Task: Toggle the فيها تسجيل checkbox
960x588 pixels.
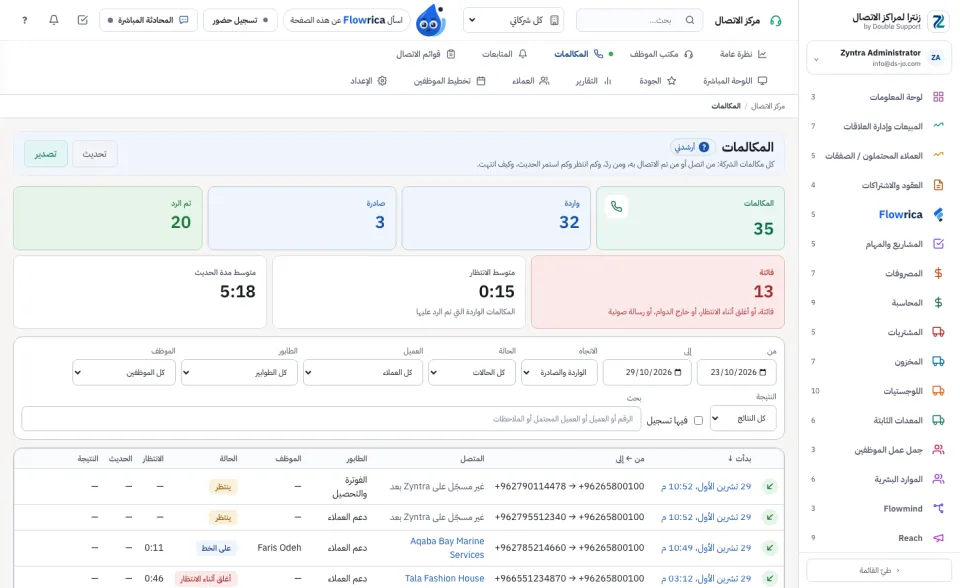Action: click(699, 421)
